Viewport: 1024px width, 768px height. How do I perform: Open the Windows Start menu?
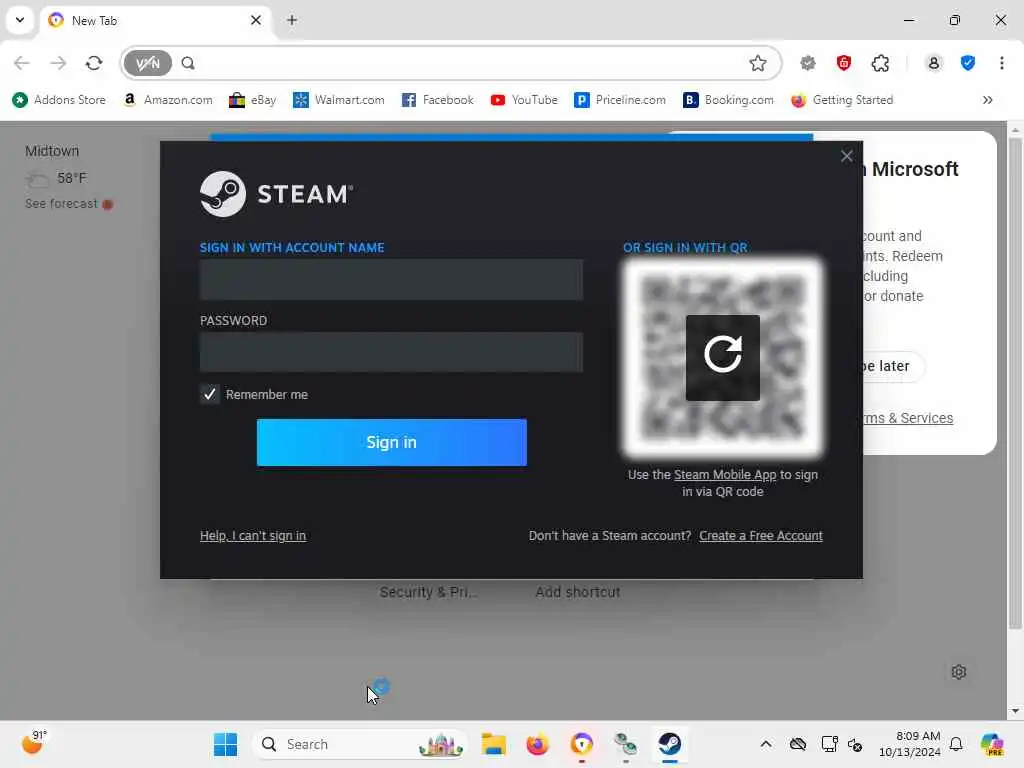tap(225, 744)
